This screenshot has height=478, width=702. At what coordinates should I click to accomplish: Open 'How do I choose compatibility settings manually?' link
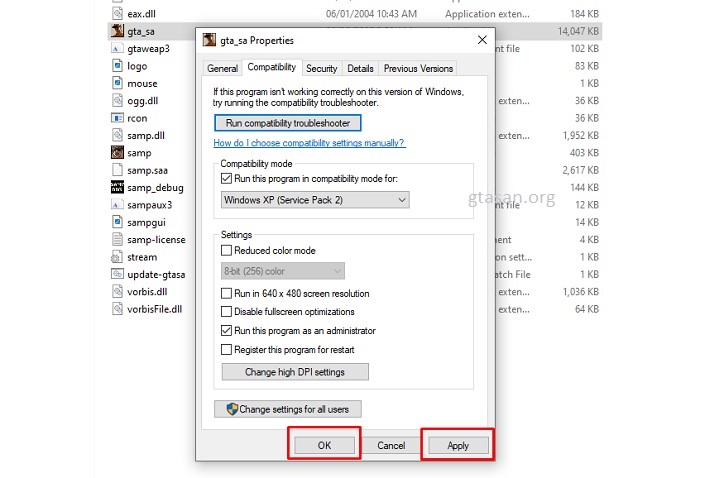(309, 143)
